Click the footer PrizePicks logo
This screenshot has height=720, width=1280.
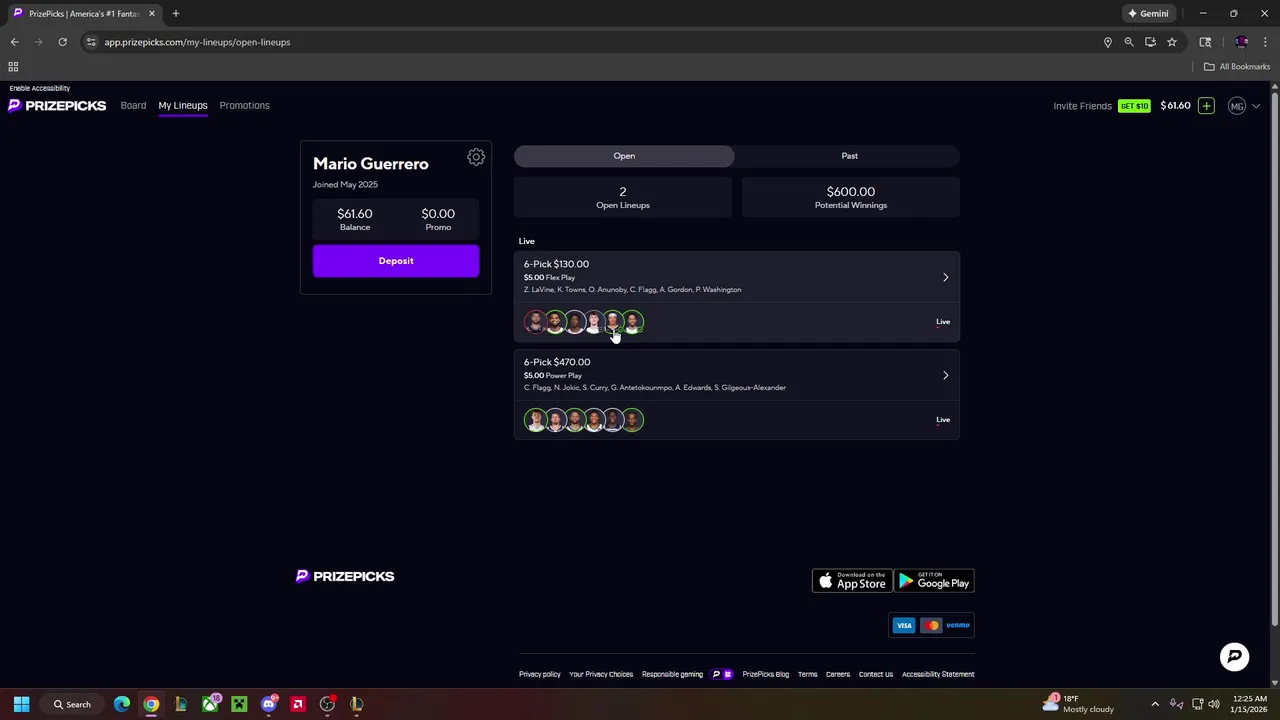345,576
